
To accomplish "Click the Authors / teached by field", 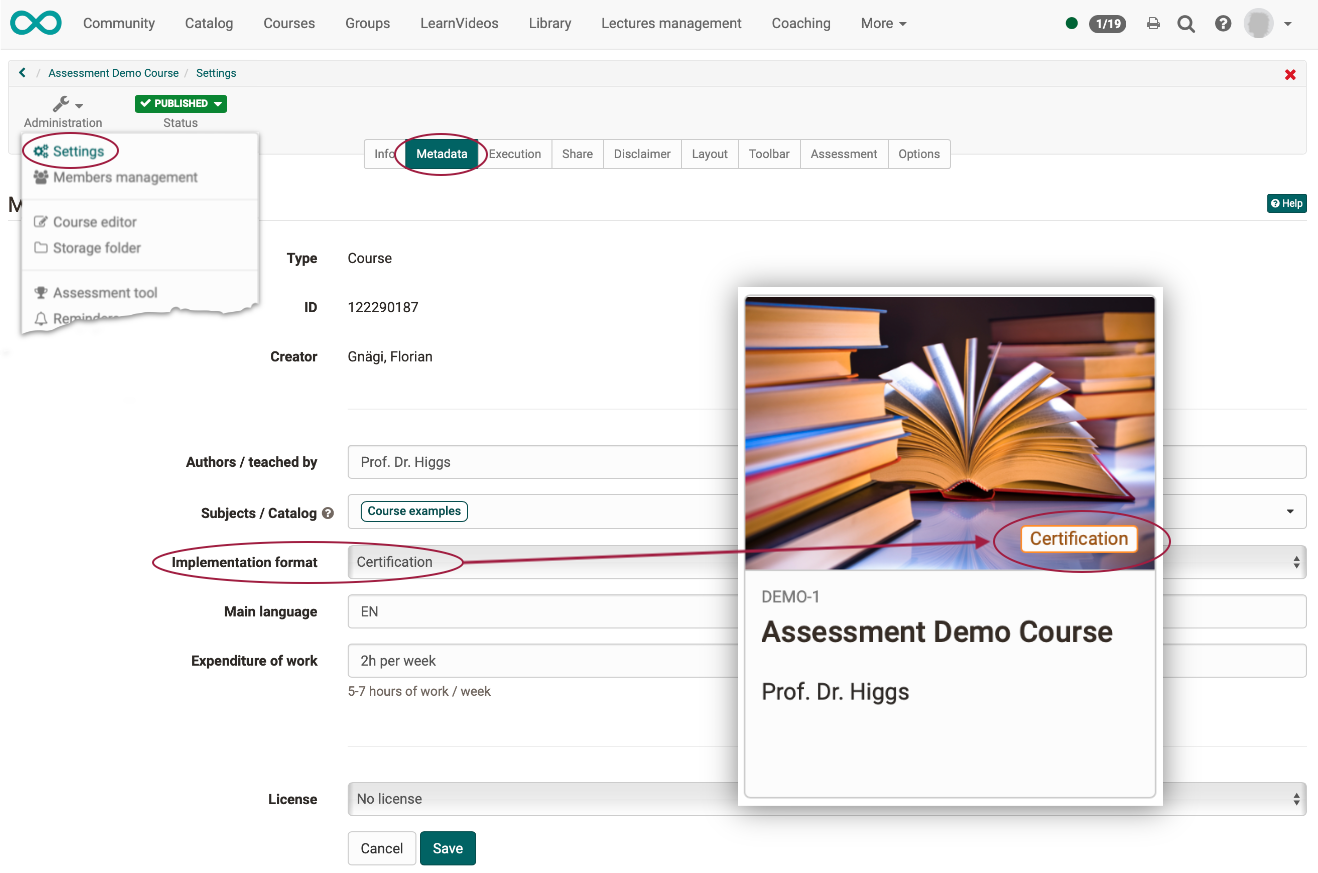I will (540, 462).
